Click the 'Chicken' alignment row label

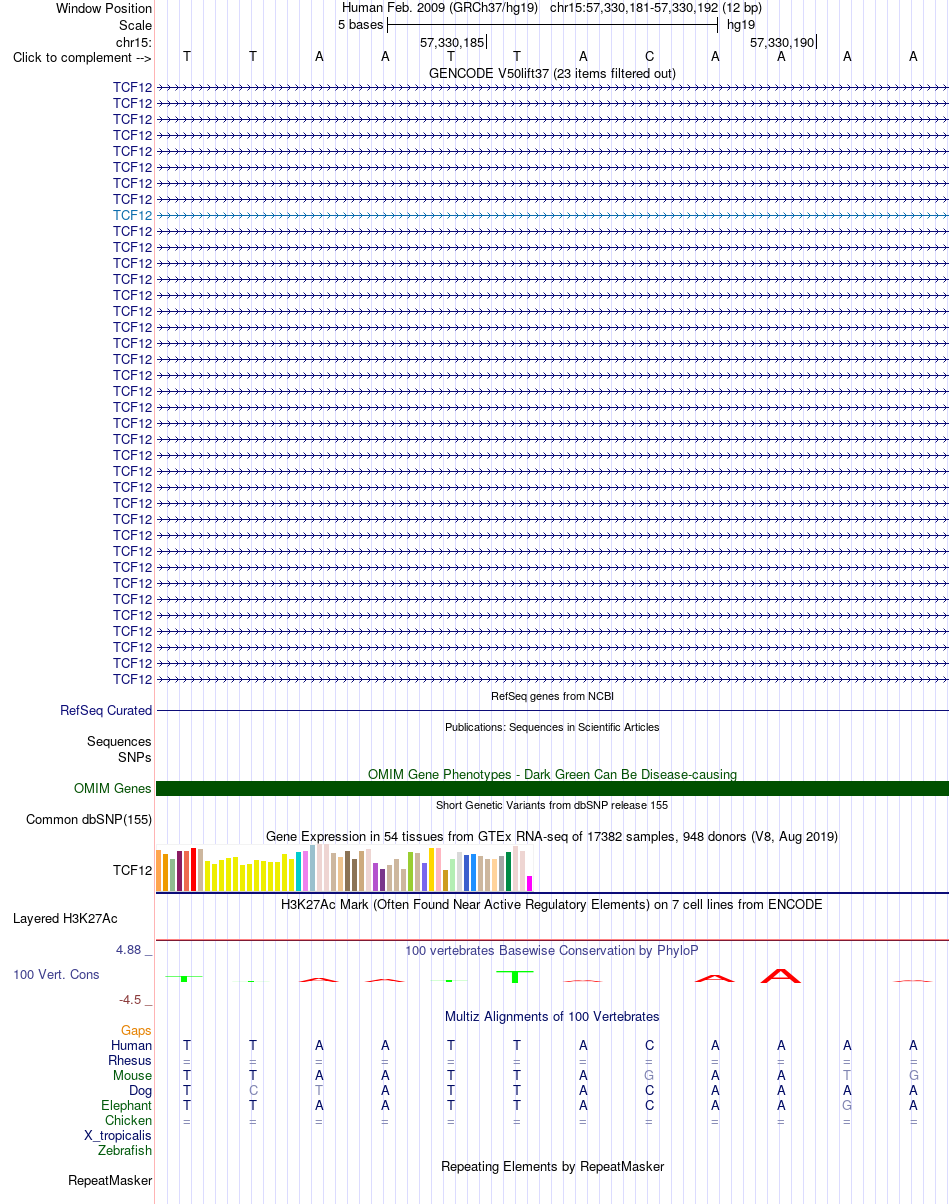point(129,1121)
